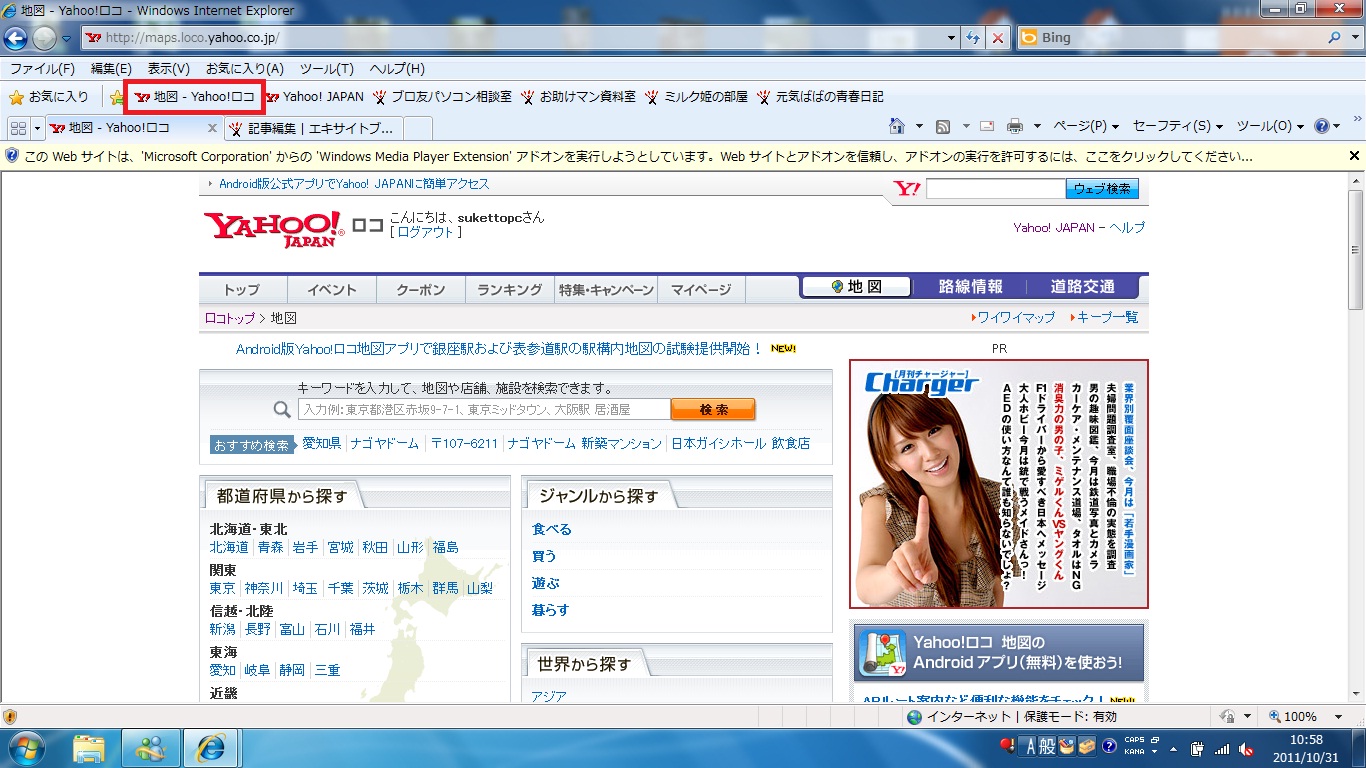Click the 北海道 prefecture link
This screenshot has height=768, width=1366.
click(x=229, y=547)
